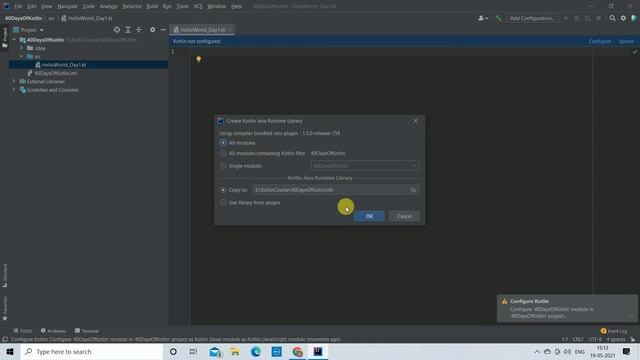Click Cancel in the dialog
This screenshot has height=360, width=640.
pyautogui.click(x=404, y=216)
